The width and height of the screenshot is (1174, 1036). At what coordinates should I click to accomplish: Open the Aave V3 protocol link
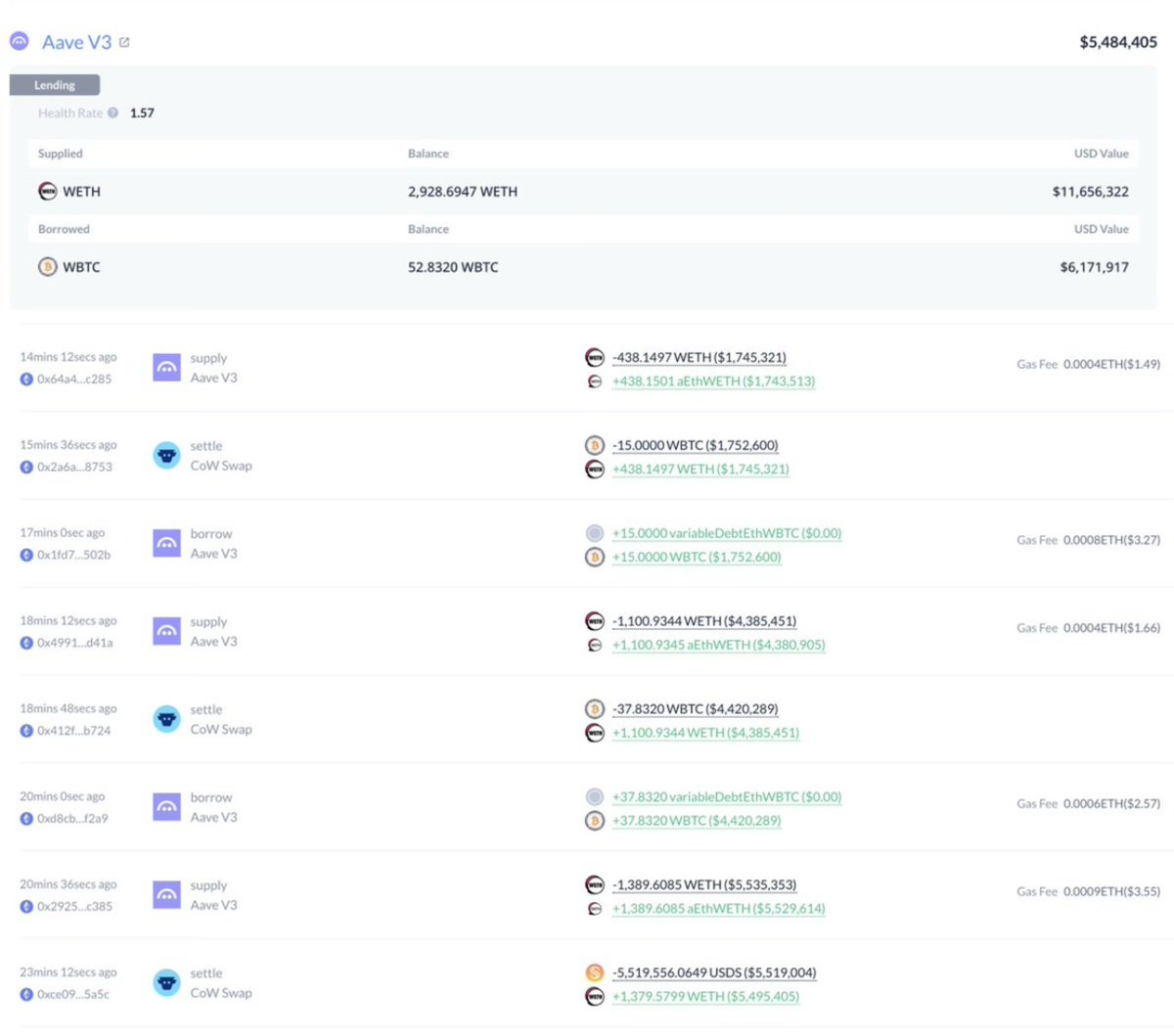tap(76, 42)
